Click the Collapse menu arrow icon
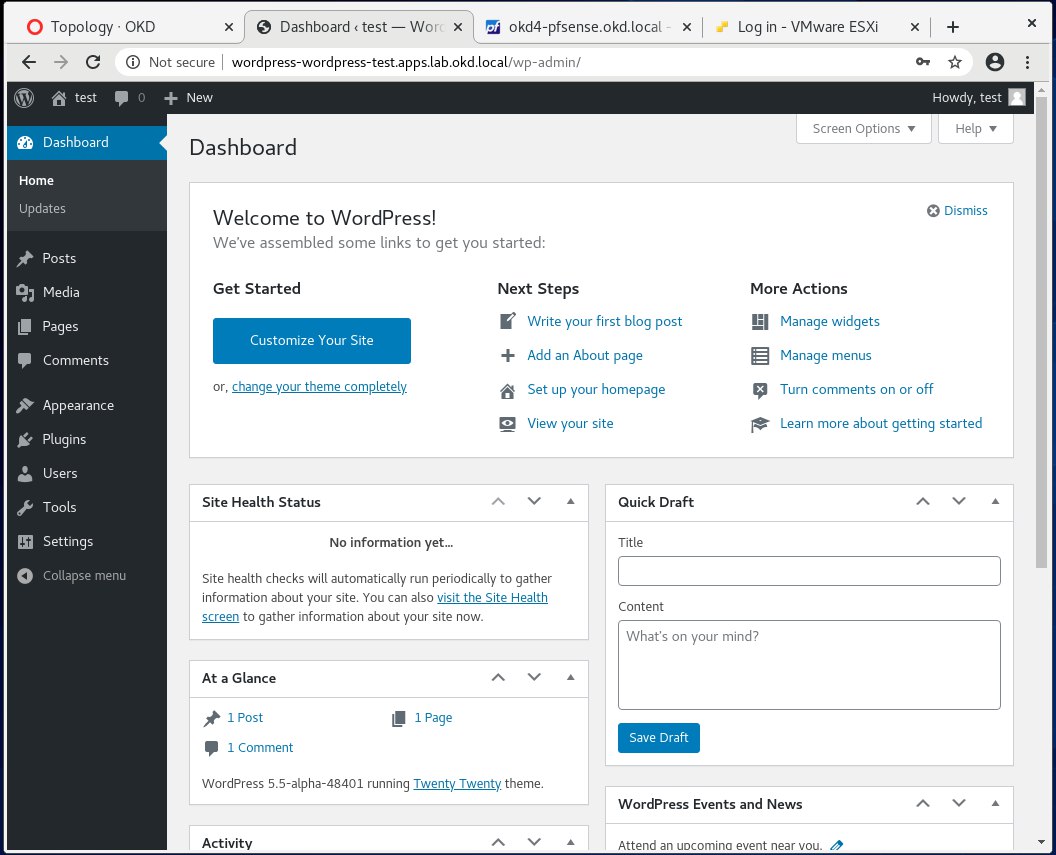 click(25, 576)
